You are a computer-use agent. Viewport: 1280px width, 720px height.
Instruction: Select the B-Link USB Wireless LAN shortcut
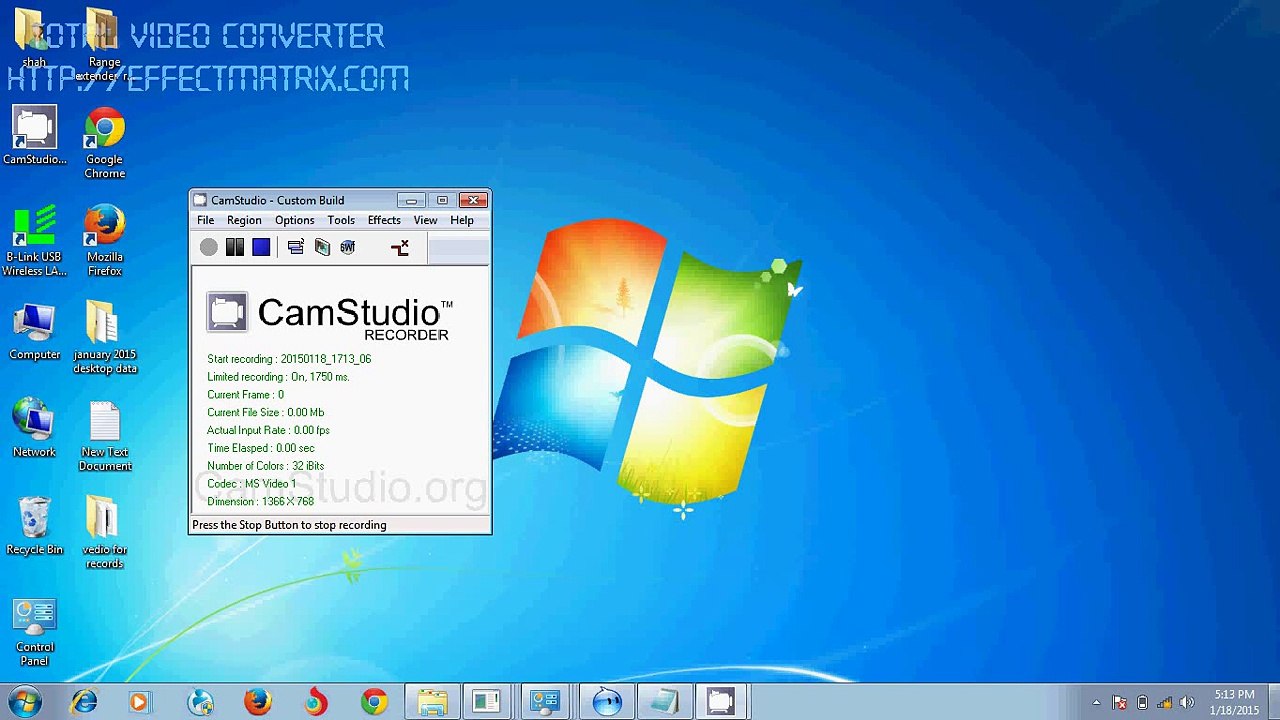click(34, 241)
